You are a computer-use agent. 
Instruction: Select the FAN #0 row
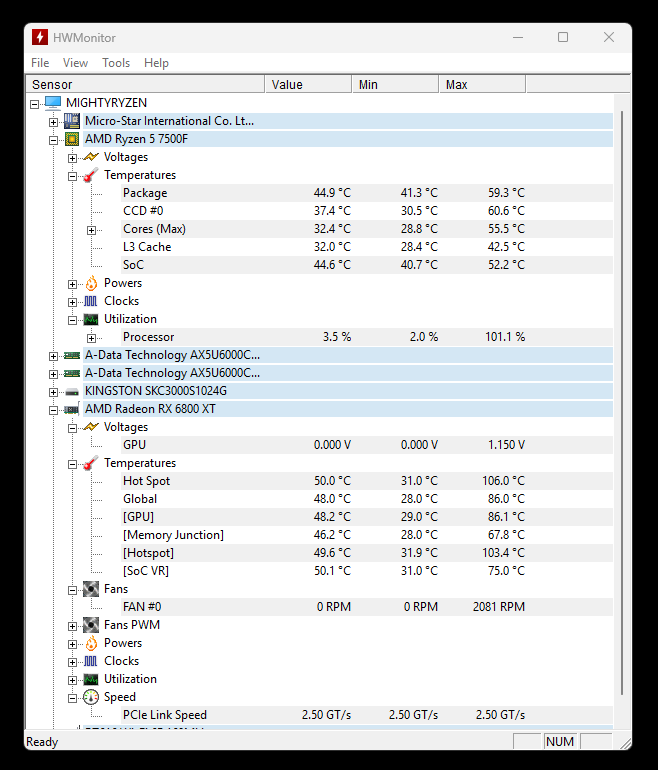(x=367, y=607)
